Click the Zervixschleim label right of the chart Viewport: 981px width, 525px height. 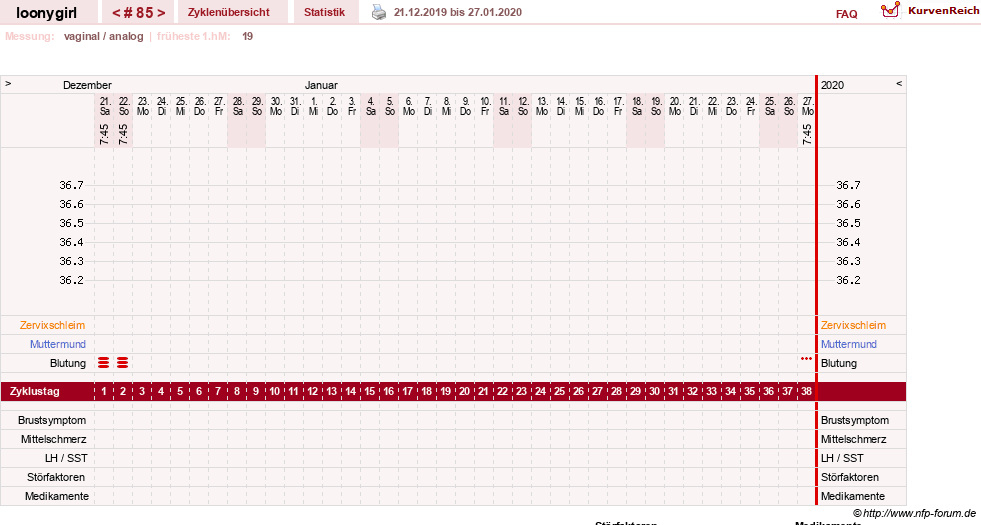pyautogui.click(x=853, y=325)
